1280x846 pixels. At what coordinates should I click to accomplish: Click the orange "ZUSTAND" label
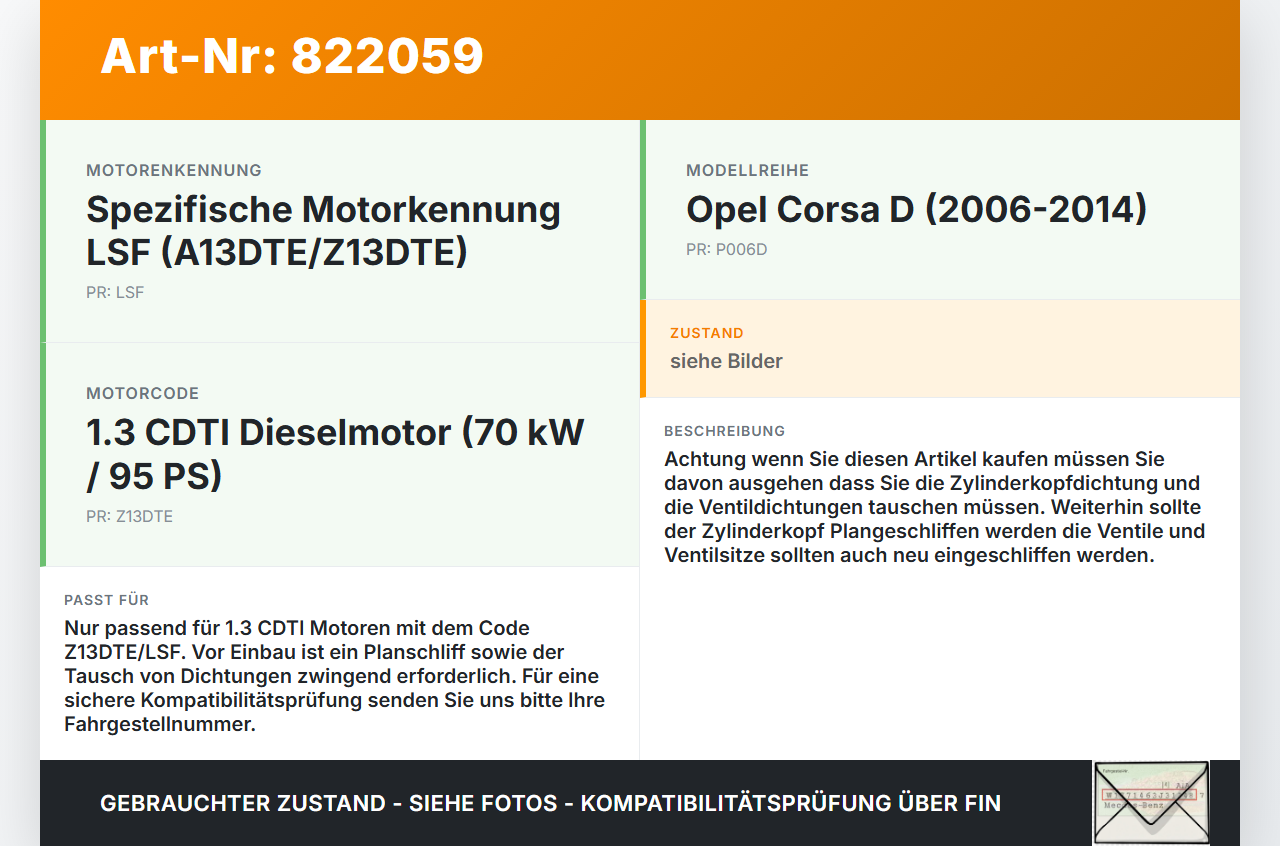coord(707,333)
